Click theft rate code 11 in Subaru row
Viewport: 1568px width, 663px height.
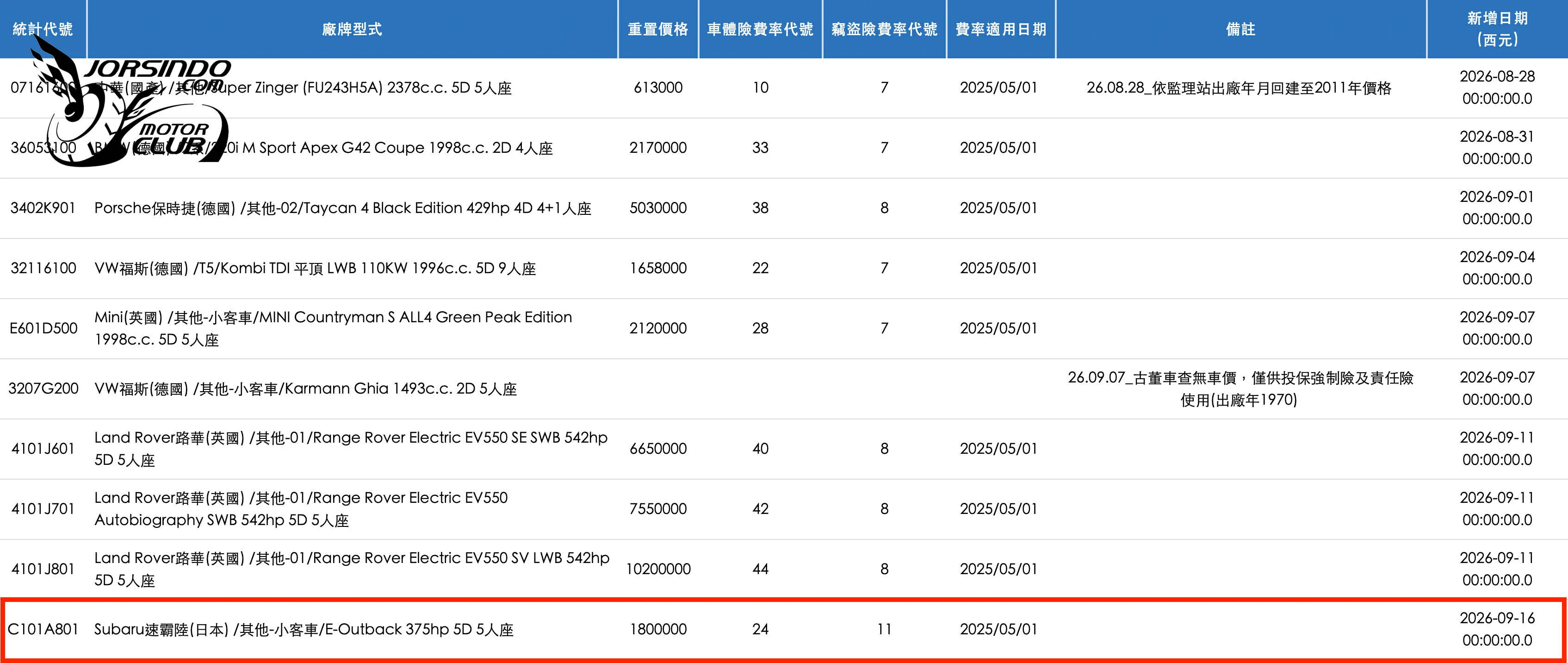tap(885, 630)
